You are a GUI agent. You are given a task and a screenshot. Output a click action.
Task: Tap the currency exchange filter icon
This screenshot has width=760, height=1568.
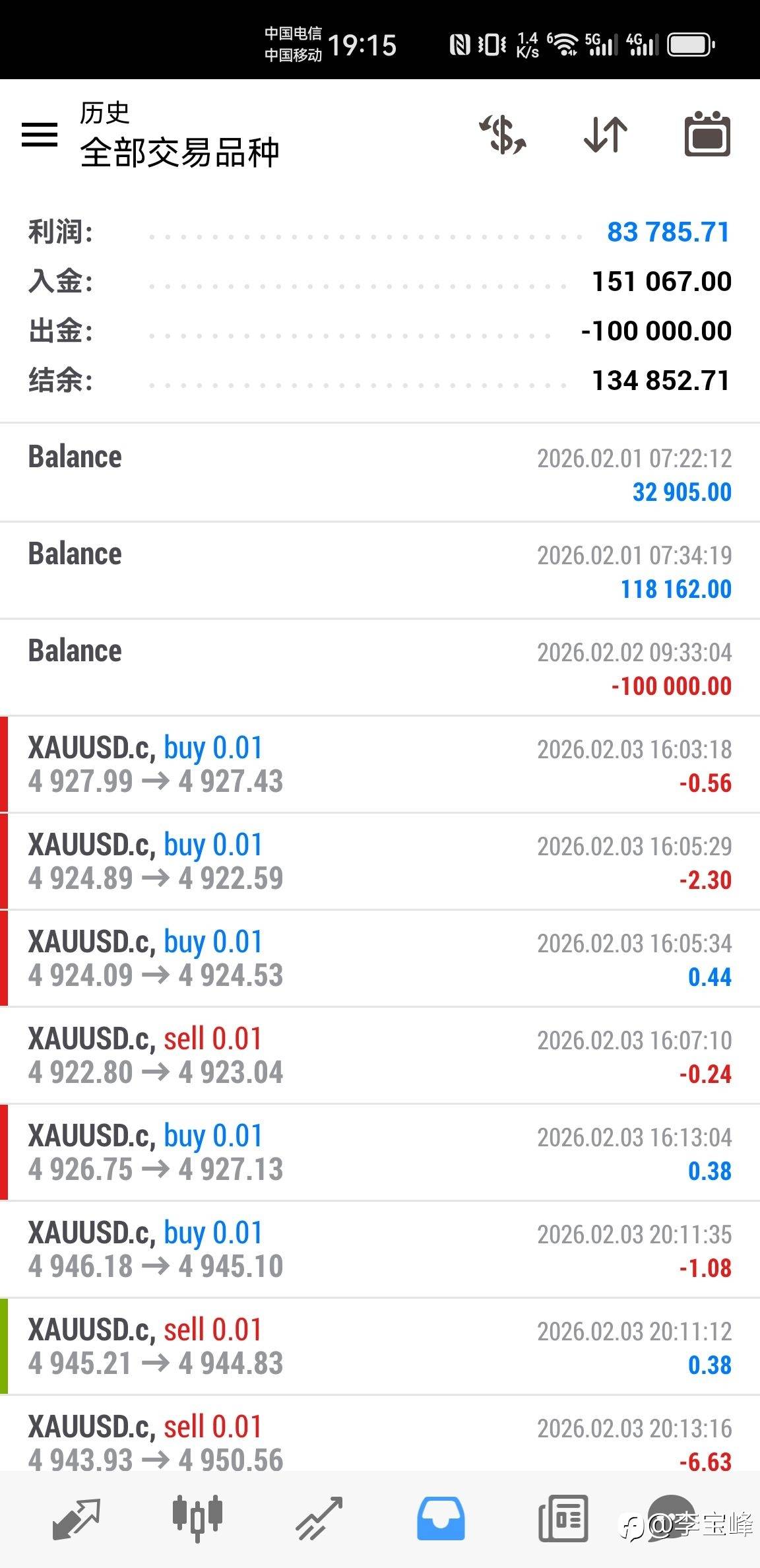(503, 135)
